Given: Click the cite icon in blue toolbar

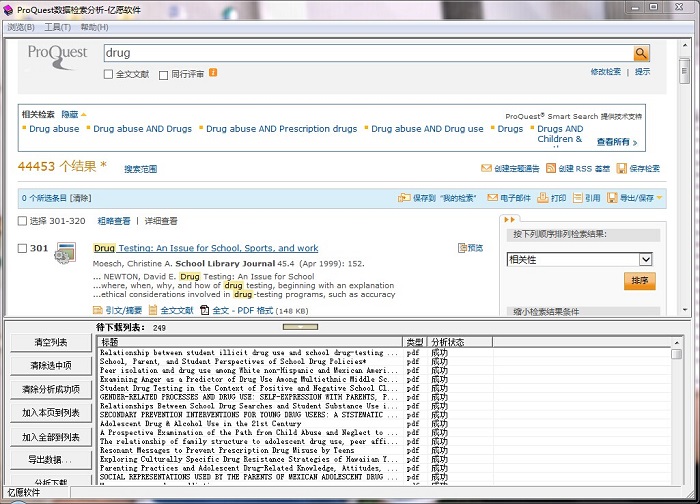Looking at the screenshot, I should (578, 198).
